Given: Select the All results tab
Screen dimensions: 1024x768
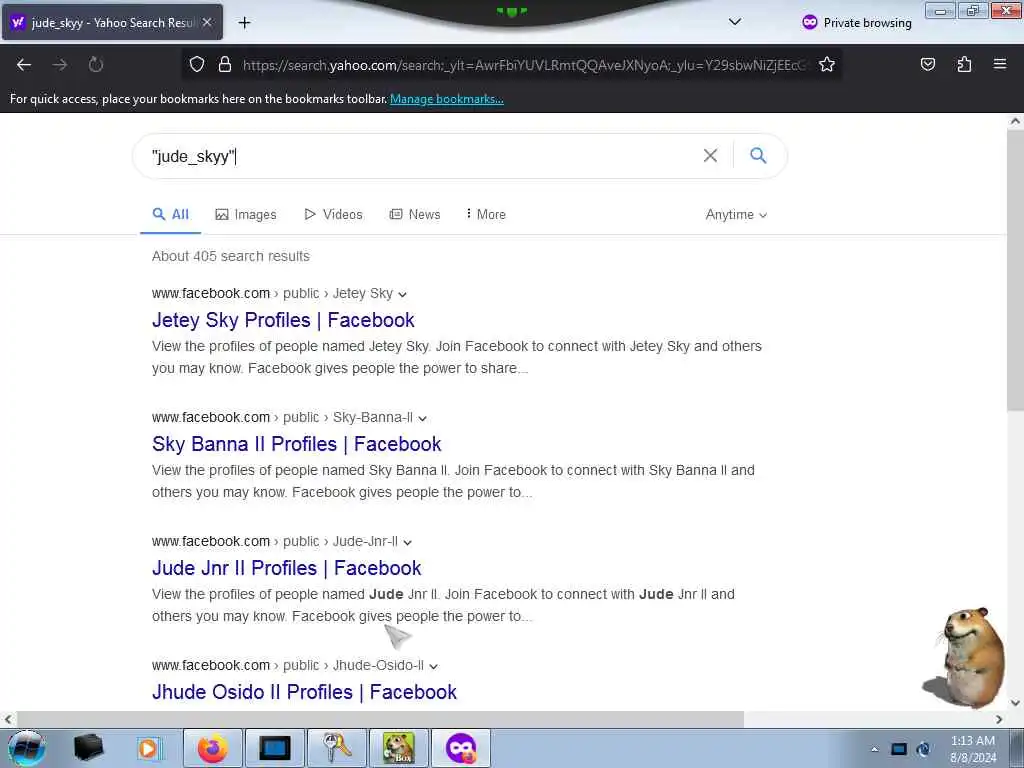Looking at the screenshot, I should [170, 214].
